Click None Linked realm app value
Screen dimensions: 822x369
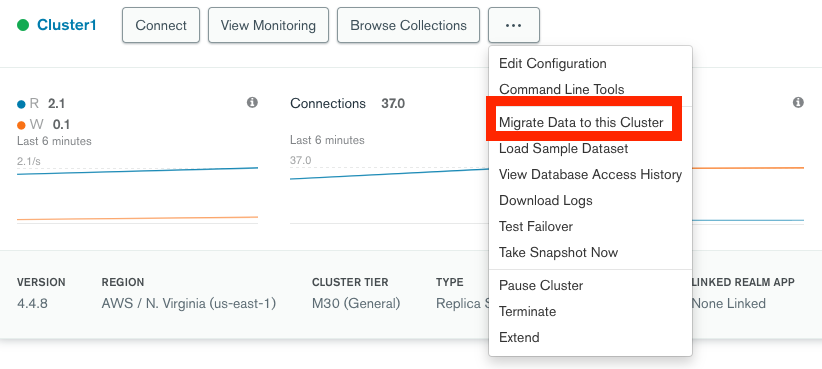click(729, 303)
